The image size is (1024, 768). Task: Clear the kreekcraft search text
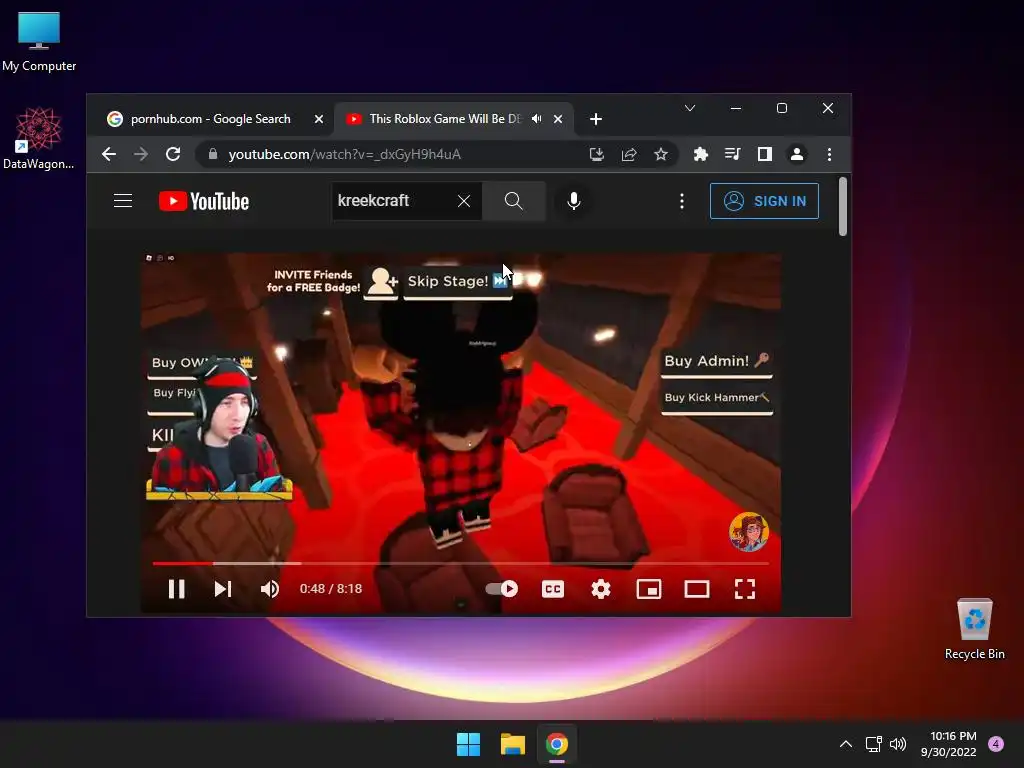464,200
